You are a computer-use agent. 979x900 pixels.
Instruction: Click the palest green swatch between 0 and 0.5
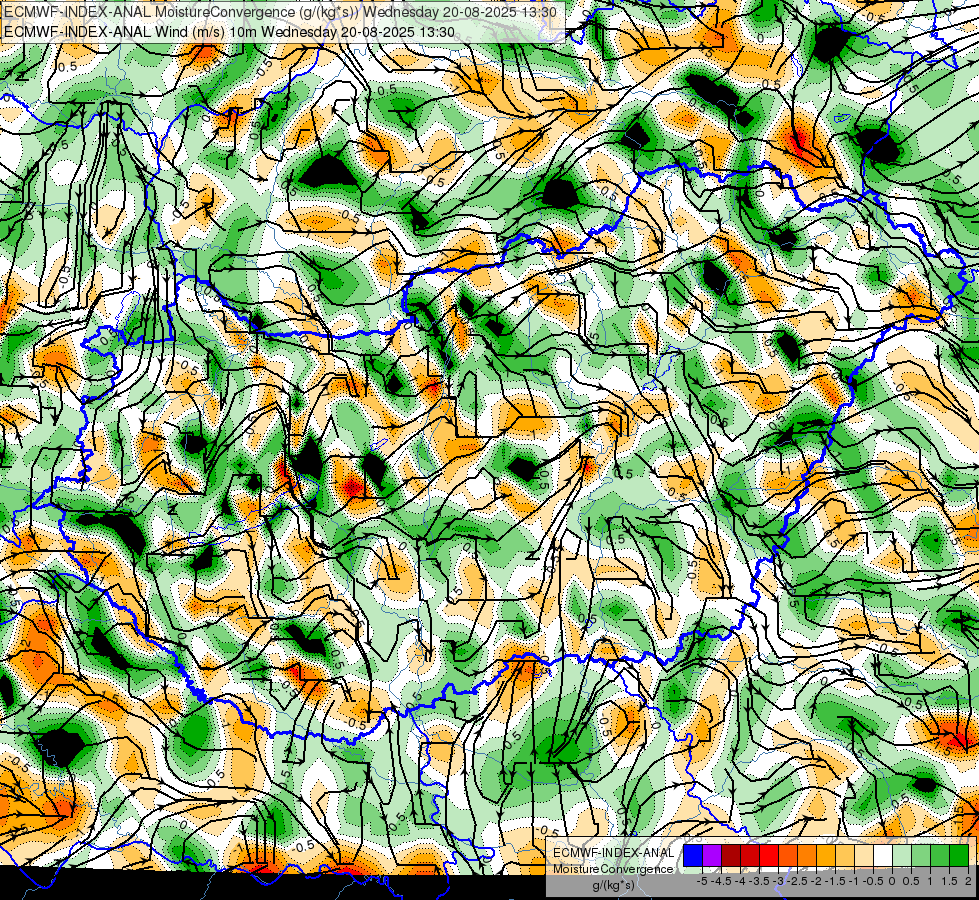902,855
